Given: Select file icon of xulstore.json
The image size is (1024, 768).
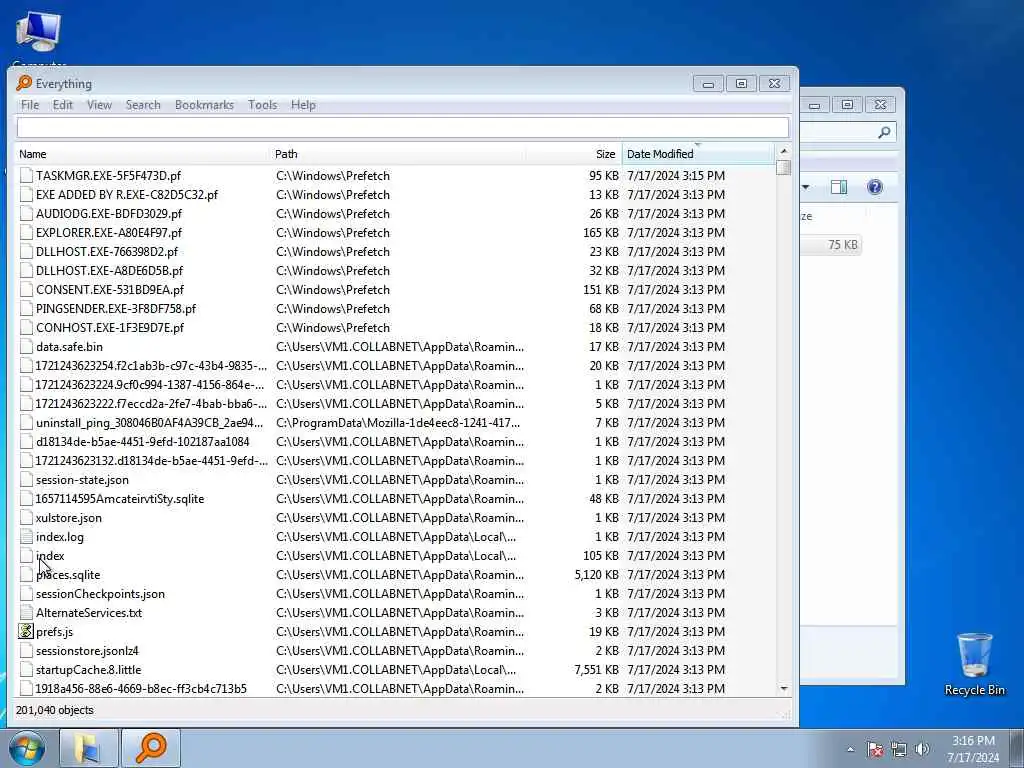Looking at the screenshot, I should (26, 518).
